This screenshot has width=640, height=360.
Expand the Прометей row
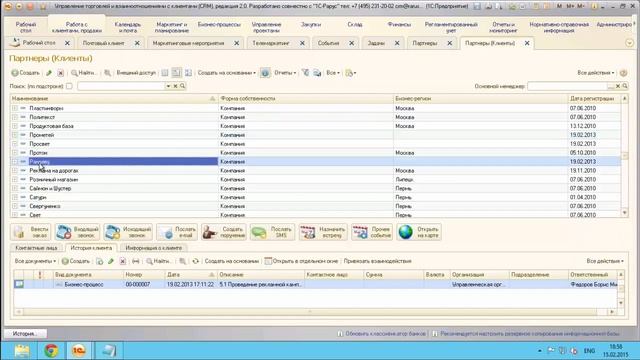(15, 135)
